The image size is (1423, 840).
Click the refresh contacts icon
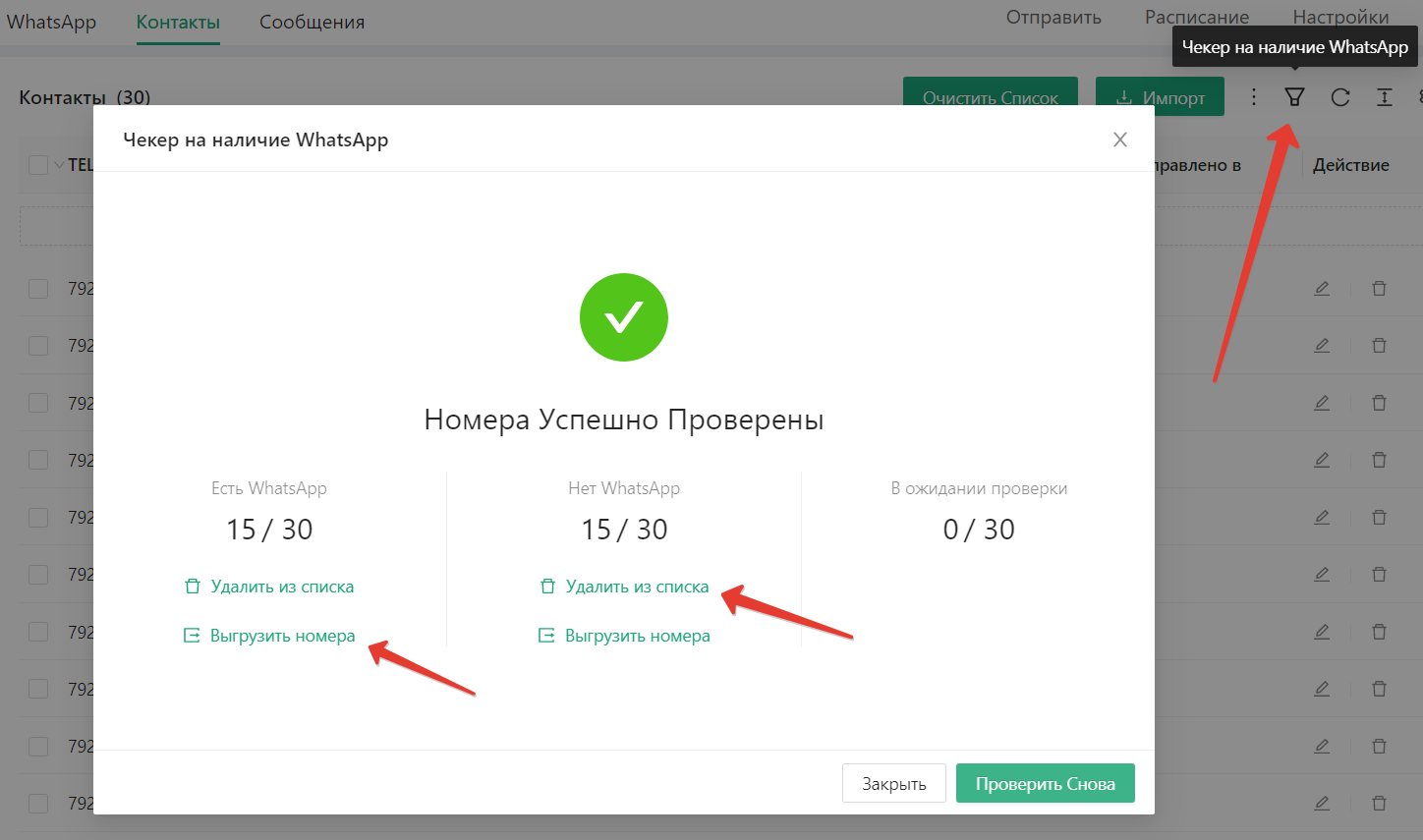tap(1340, 97)
